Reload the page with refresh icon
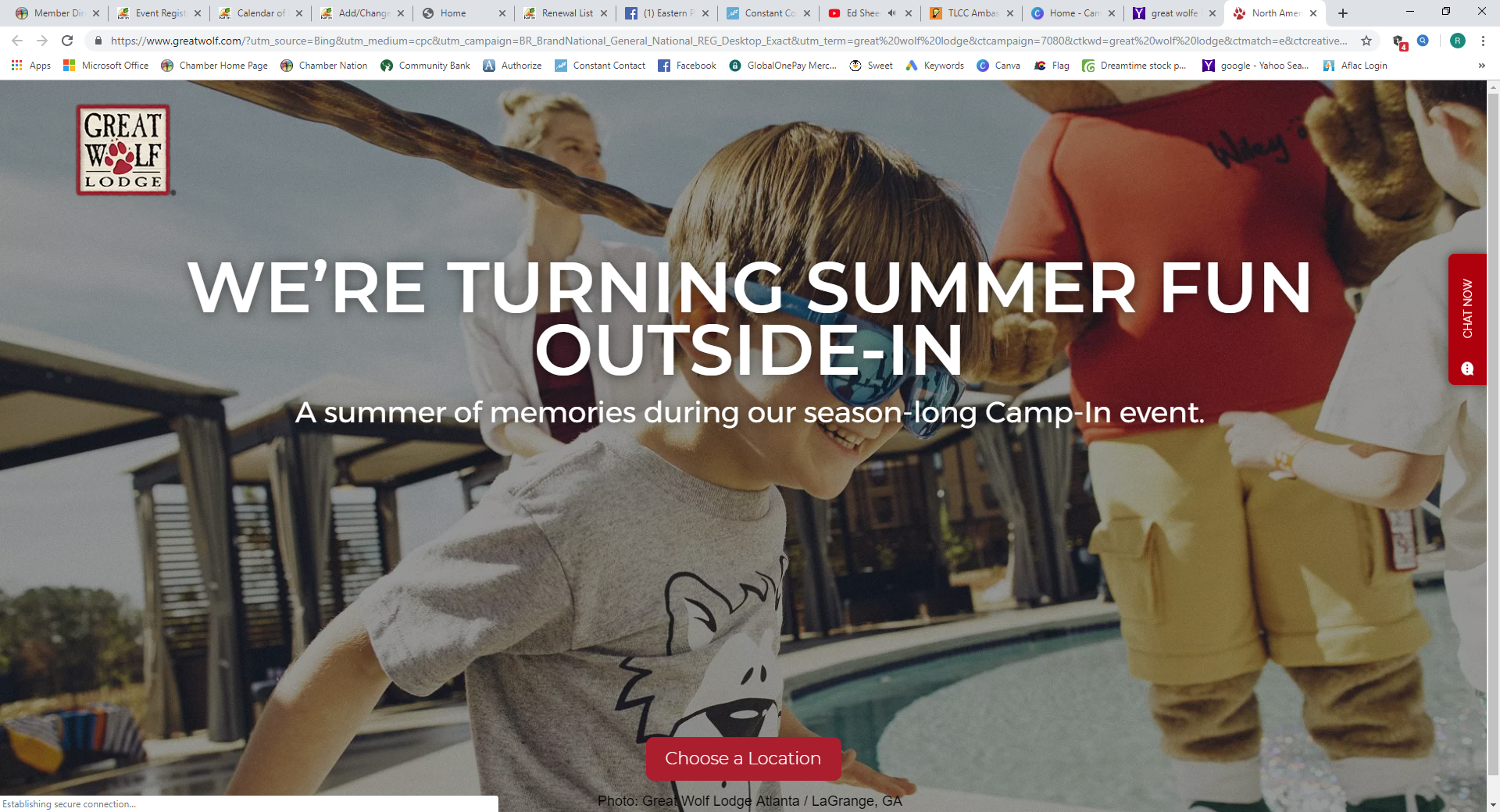 (67, 41)
